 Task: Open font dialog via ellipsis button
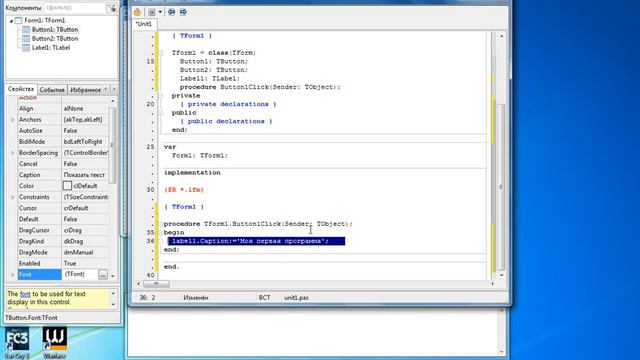(103, 275)
